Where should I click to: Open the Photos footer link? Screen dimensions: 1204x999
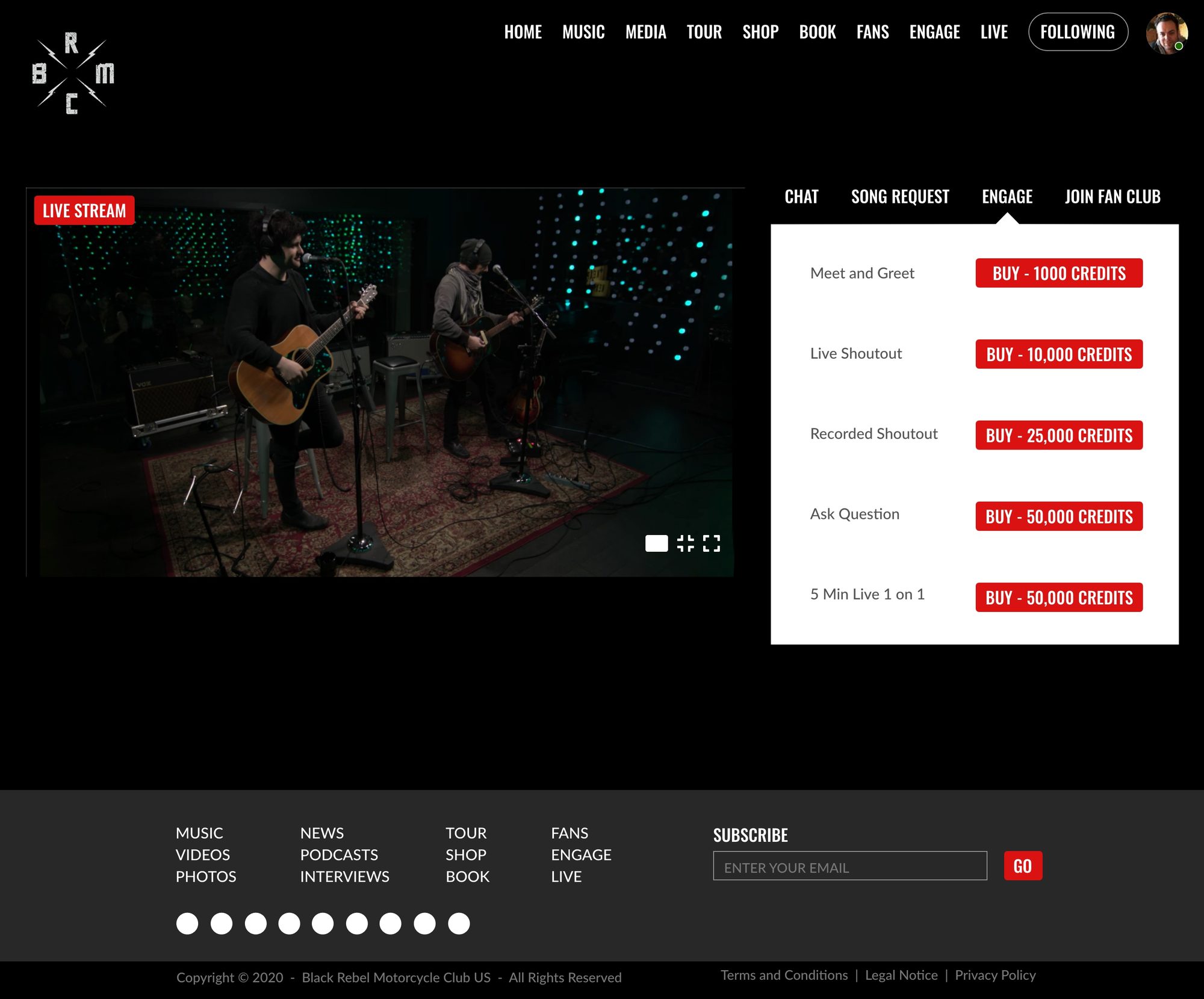click(206, 877)
